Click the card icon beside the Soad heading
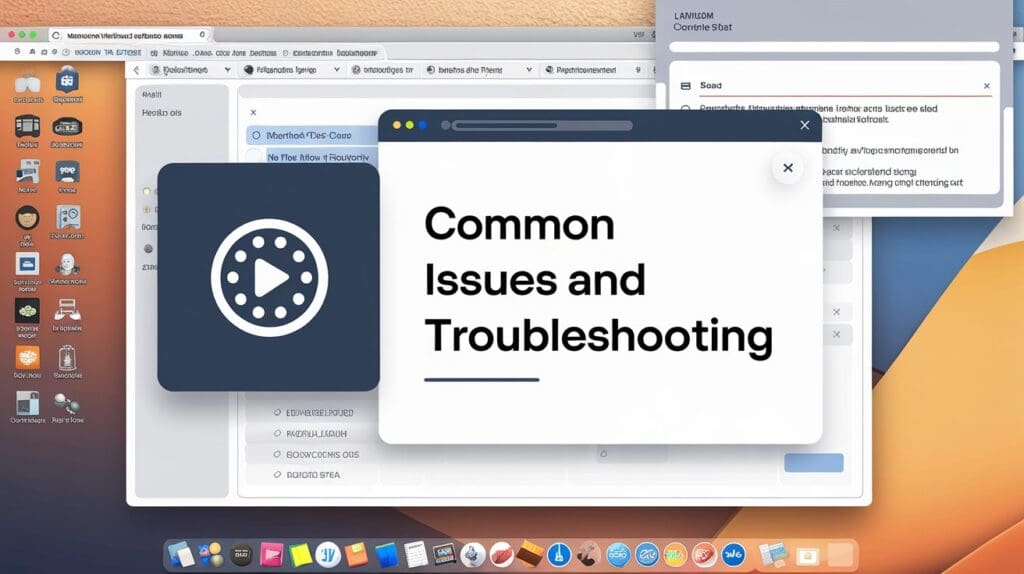Image resolution: width=1024 pixels, height=574 pixels. click(686, 86)
